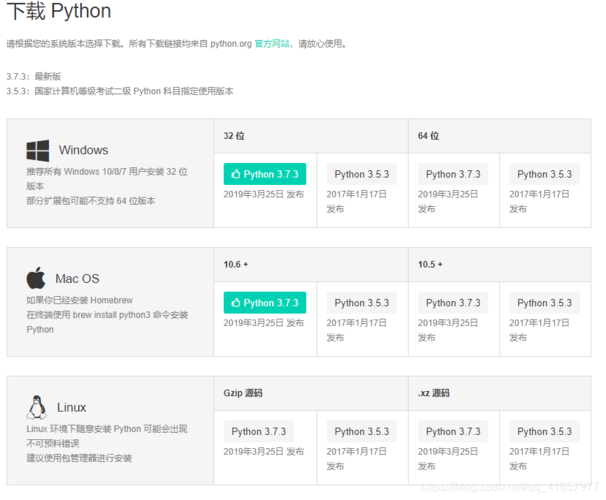The image size is (606, 500).
Task: Click the Windows logo icon
Action: [x=37, y=151]
